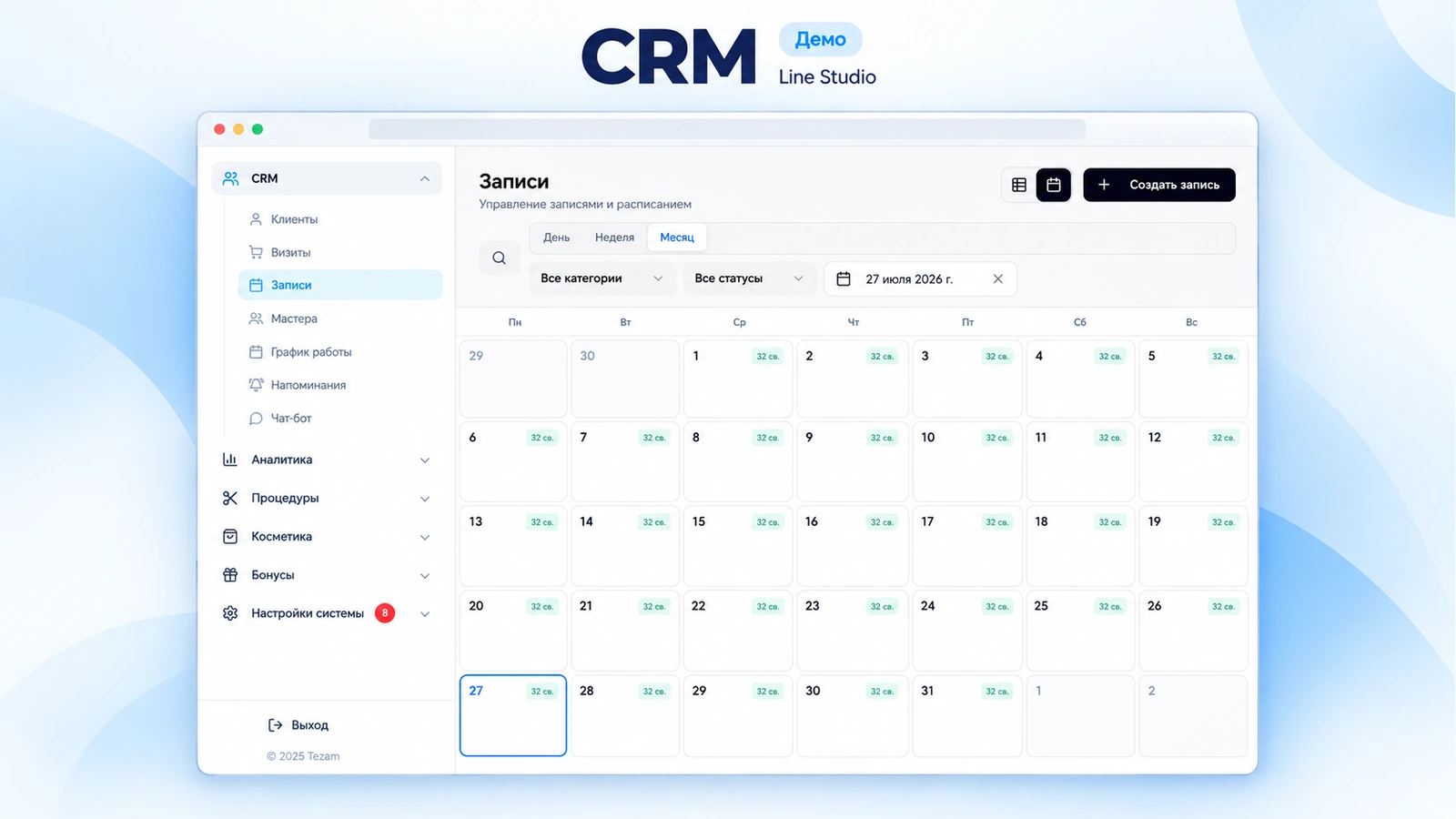Screen dimensions: 1456x819
Task: Collapse the CRM sidebar group
Action: pyautogui.click(x=327, y=178)
